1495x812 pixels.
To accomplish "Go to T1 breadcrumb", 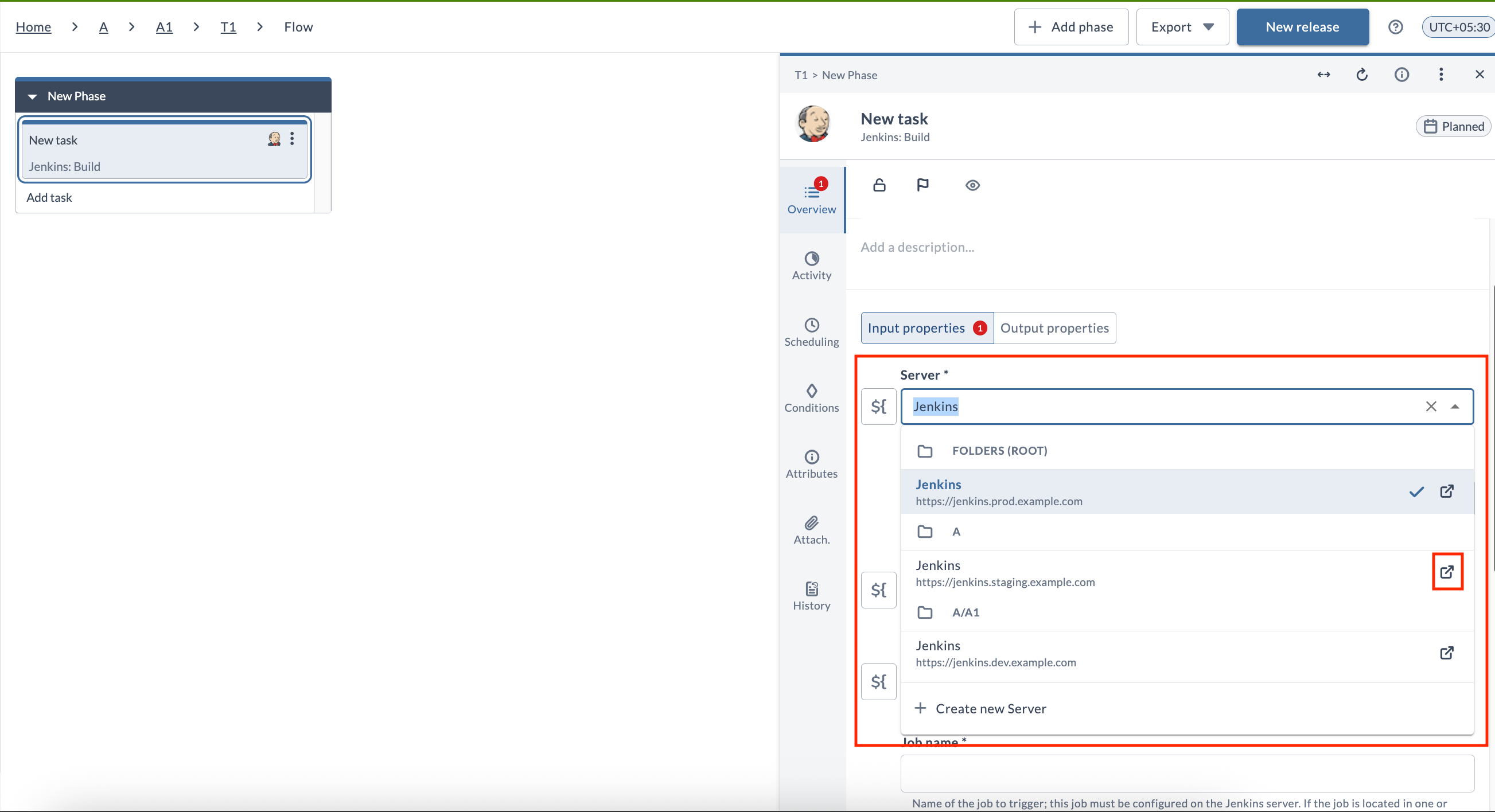I will (x=228, y=27).
